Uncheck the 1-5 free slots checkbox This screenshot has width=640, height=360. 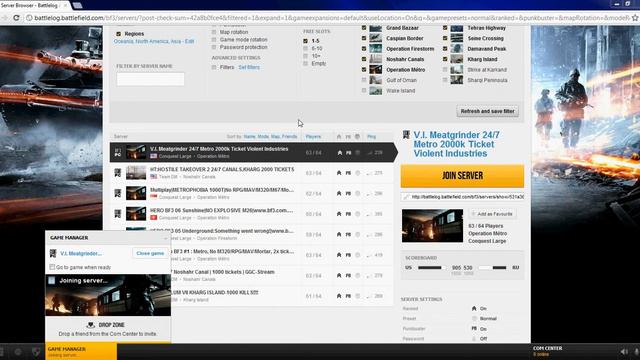[x=305, y=41]
